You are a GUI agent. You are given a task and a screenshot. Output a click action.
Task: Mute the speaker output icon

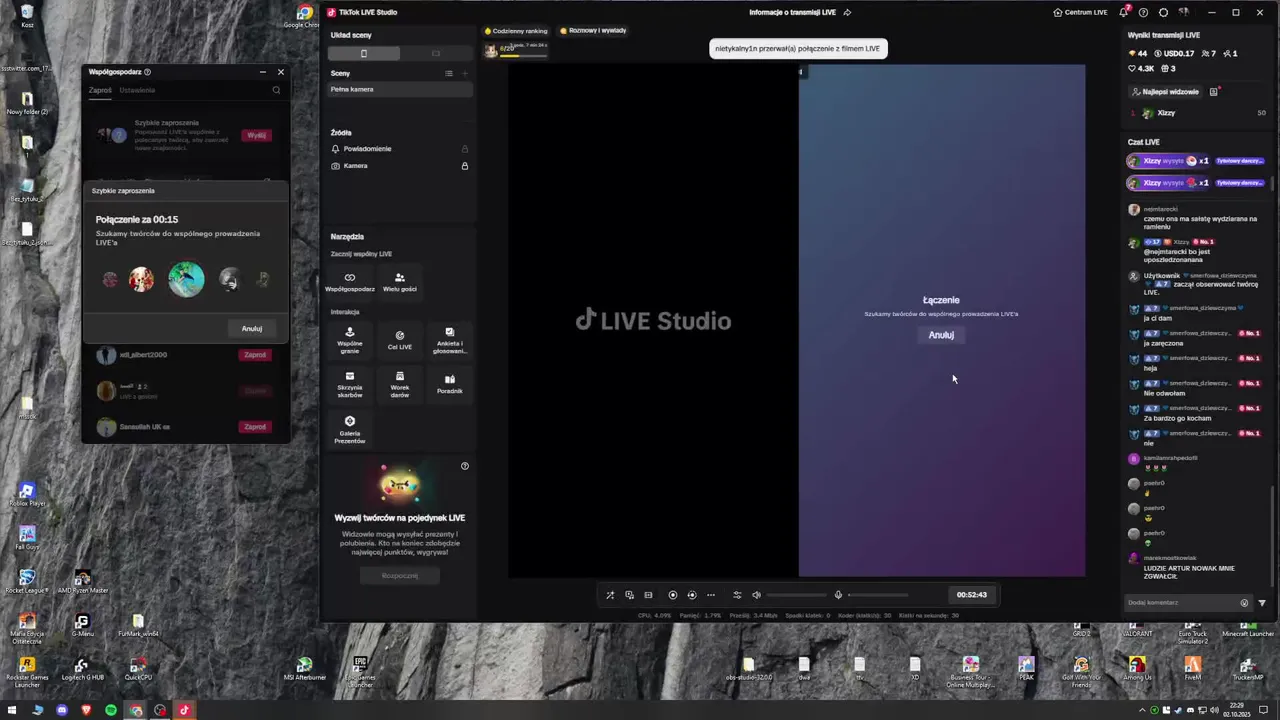point(756,595)
